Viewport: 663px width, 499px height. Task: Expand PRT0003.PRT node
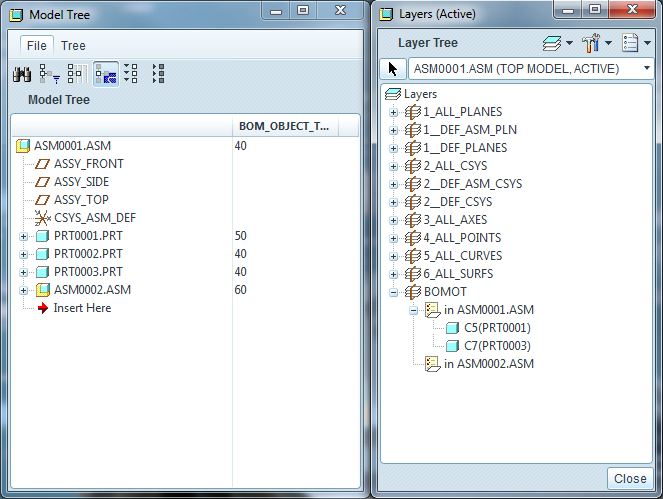24,272
